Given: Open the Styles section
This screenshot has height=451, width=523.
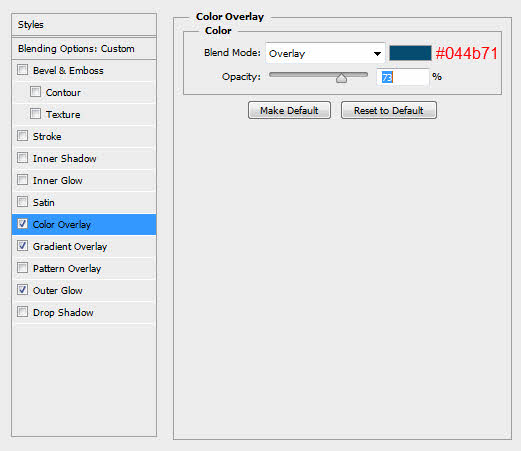Looking at the screenshot, I should [x=84, y=25].
